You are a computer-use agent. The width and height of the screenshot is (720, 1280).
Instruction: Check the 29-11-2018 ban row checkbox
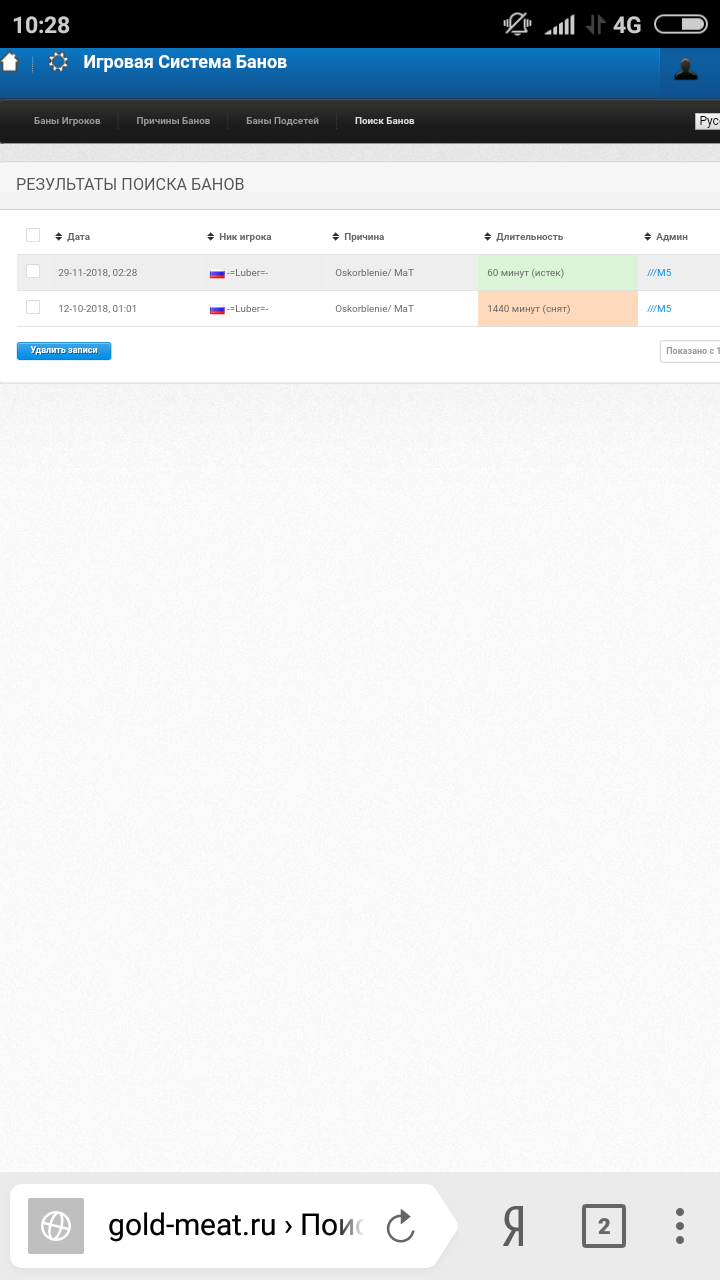click(x=33, y=271)
